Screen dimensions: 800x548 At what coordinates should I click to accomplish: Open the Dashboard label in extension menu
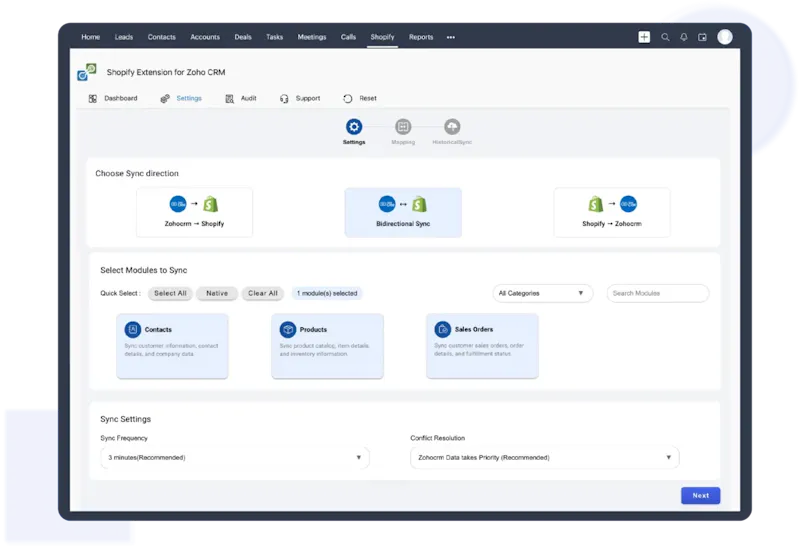(x=121, y=98)
